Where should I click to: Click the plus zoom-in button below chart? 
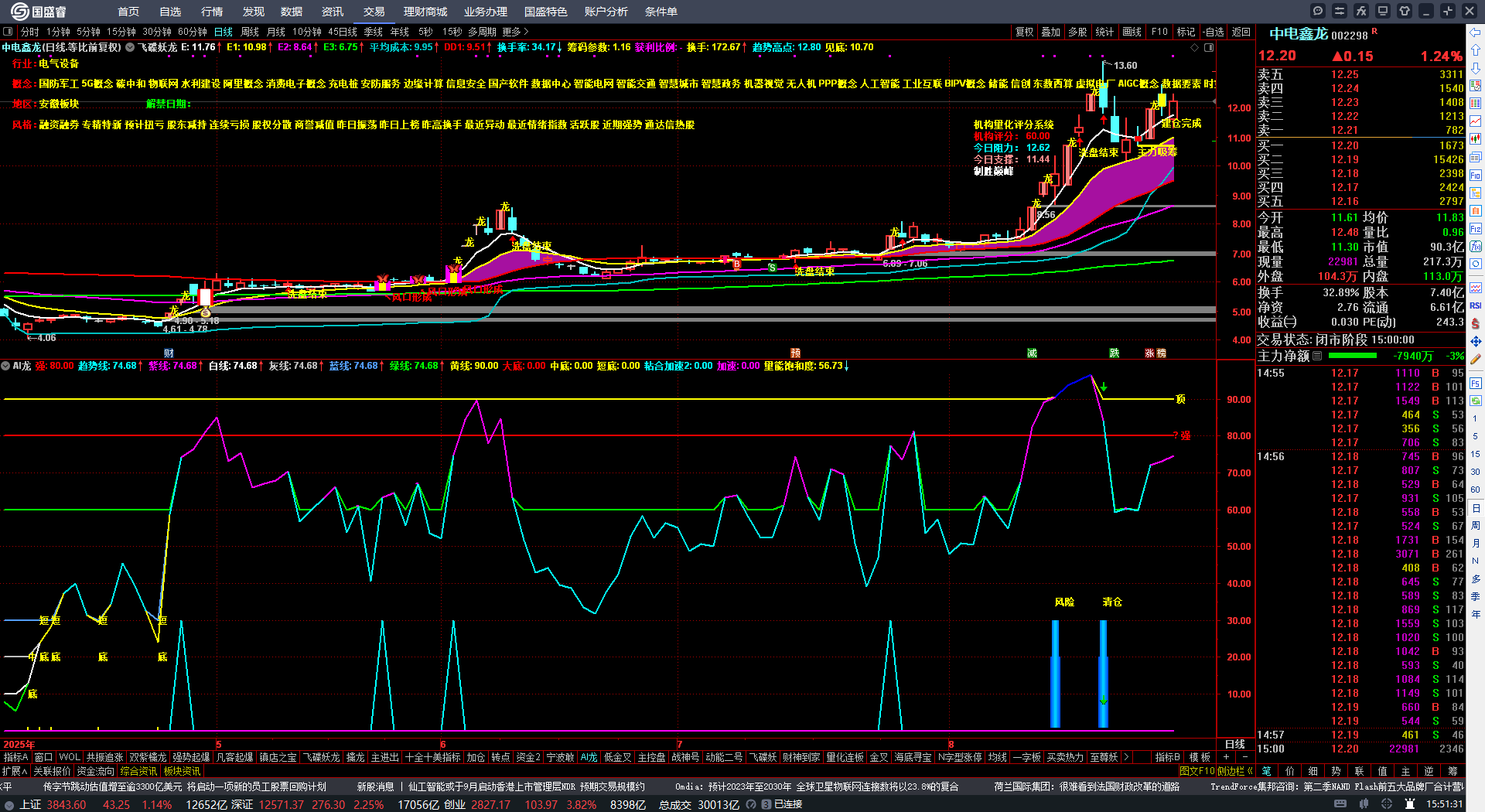[1226, 757]
